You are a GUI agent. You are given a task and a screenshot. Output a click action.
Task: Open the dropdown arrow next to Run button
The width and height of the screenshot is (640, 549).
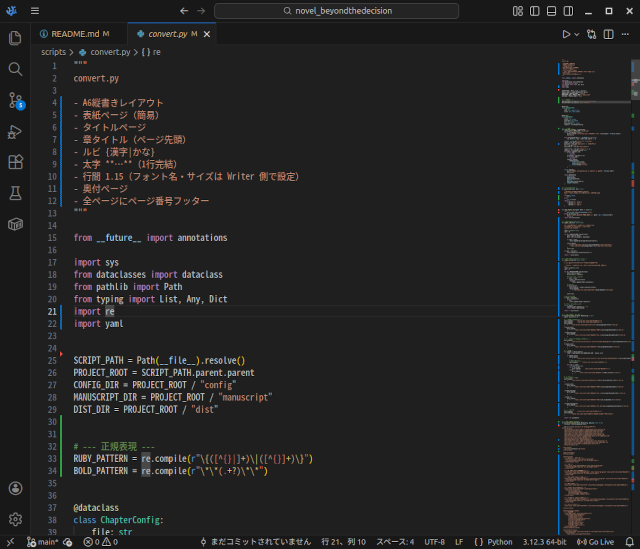point(577,34)
